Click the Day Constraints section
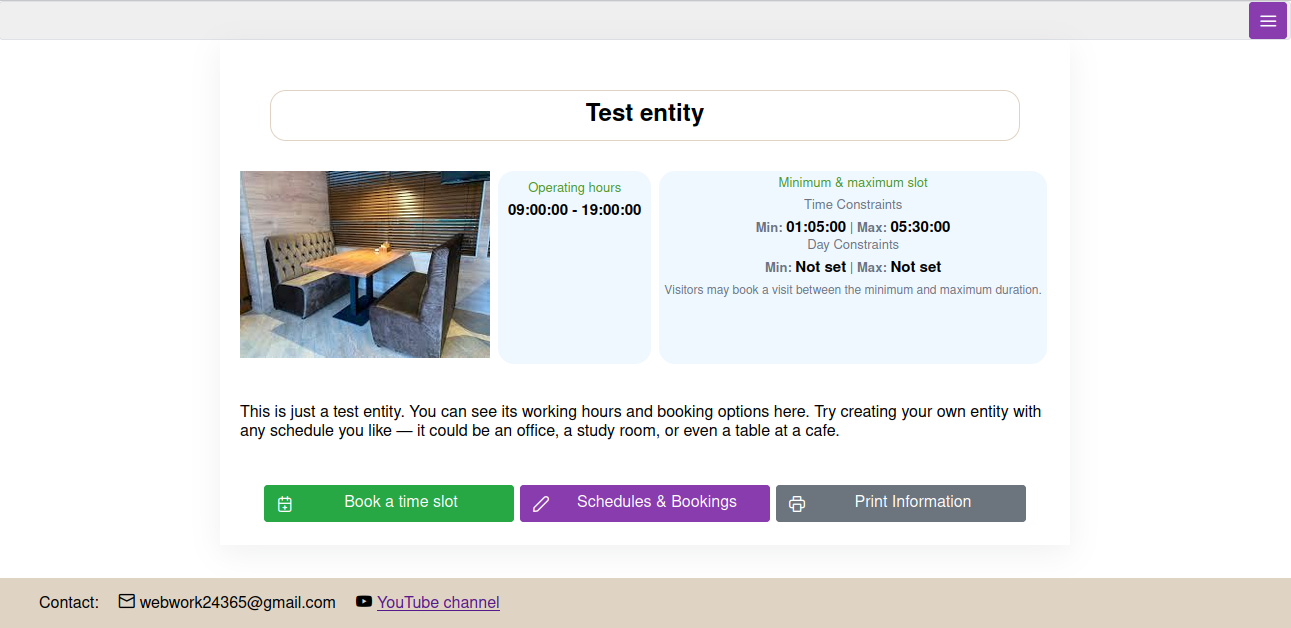Screen dimensions: 1291x628 852,244
